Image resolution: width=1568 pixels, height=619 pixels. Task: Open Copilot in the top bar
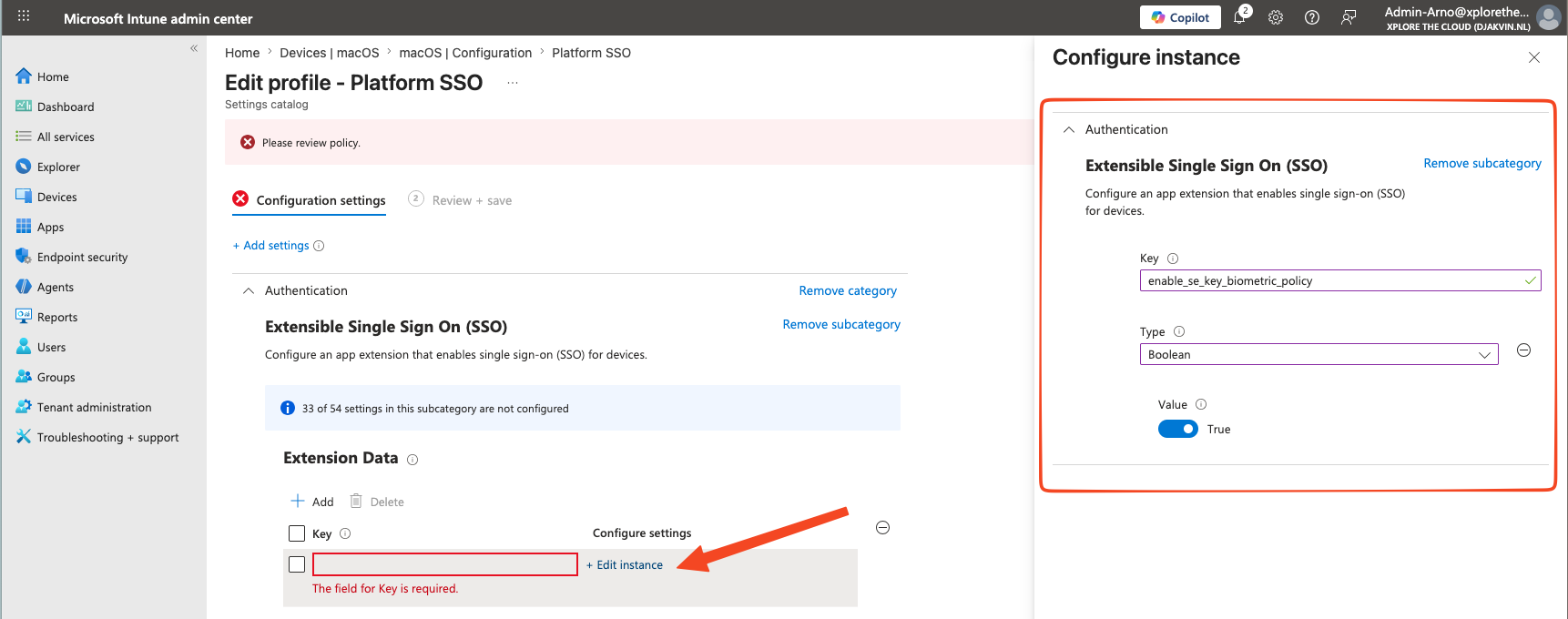(x=1180, y=17)
